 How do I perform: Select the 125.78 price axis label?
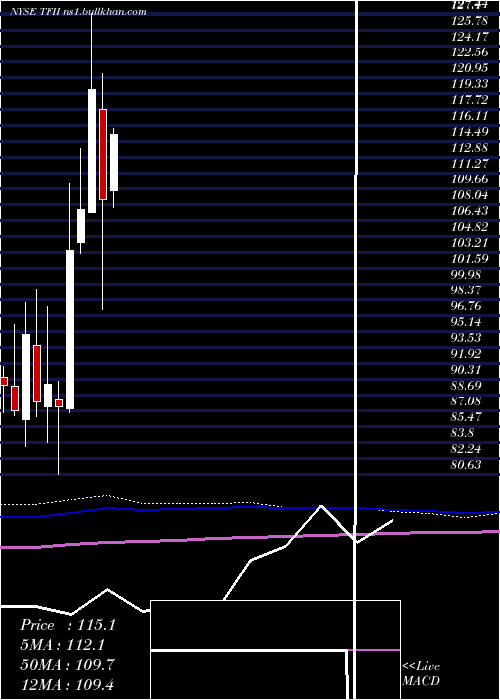point(470,21)
